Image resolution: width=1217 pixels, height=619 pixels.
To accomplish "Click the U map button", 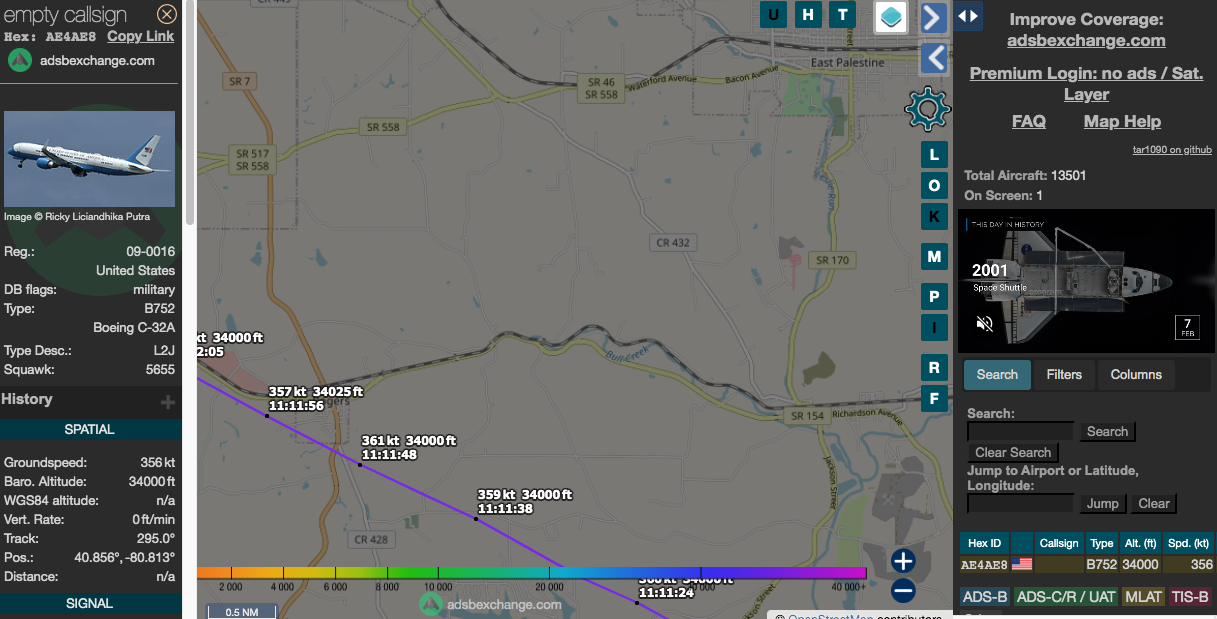I will [x=774, y=14].
